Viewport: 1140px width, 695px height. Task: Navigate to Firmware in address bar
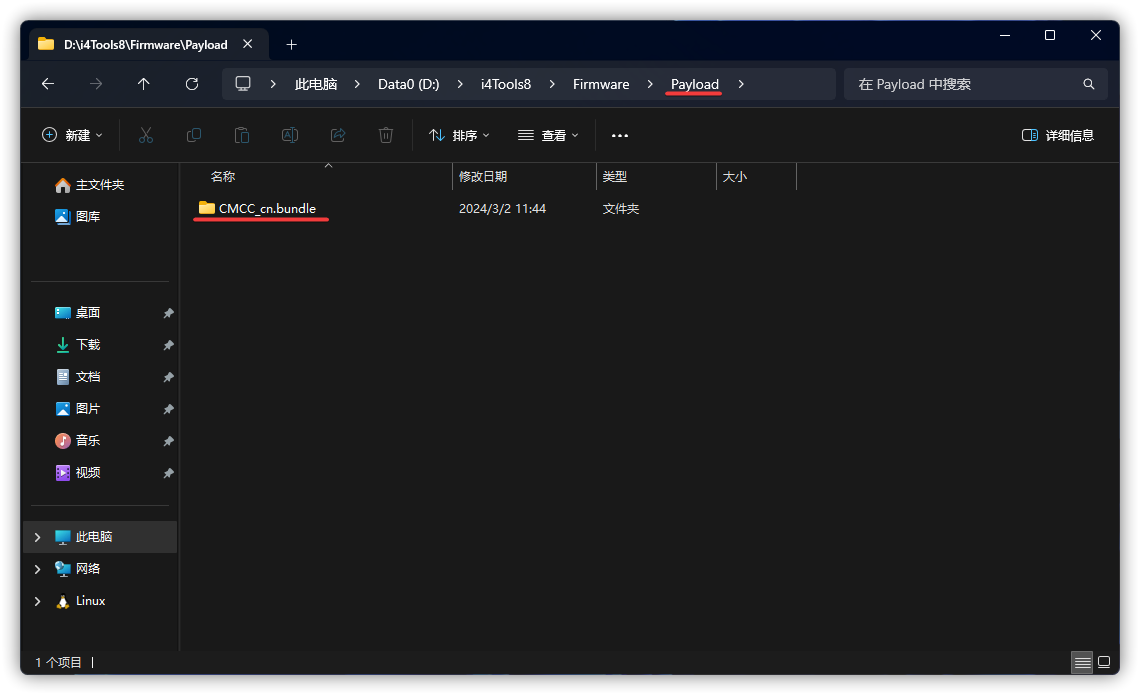click(x=601, y=84)
